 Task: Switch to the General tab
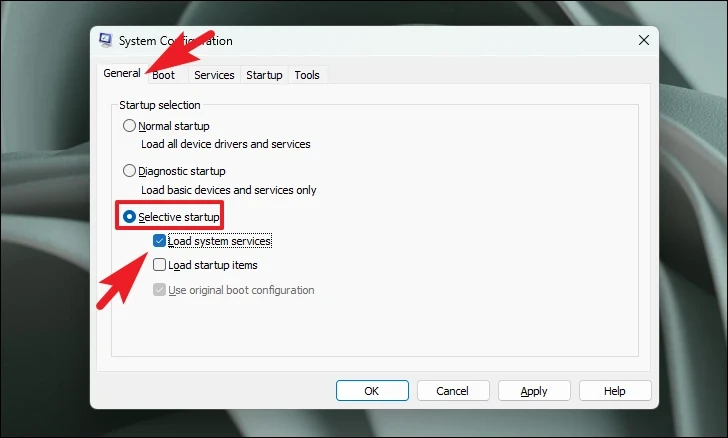pyautogui.click(x=122, y=73)
